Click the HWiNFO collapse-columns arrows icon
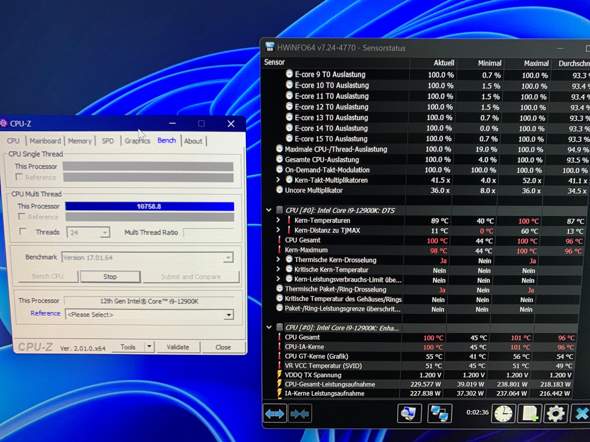Viewport: 590px width, 442px height. click(300, 414)
